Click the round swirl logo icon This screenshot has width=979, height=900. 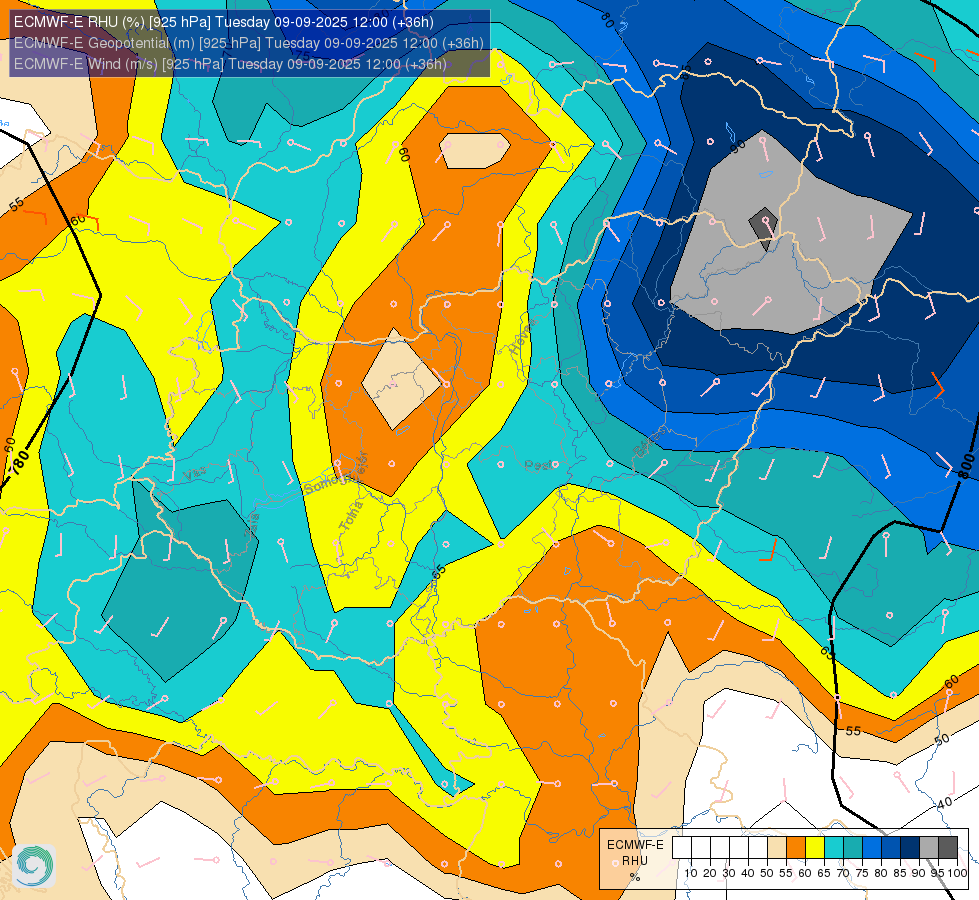(x=34, y=866)
